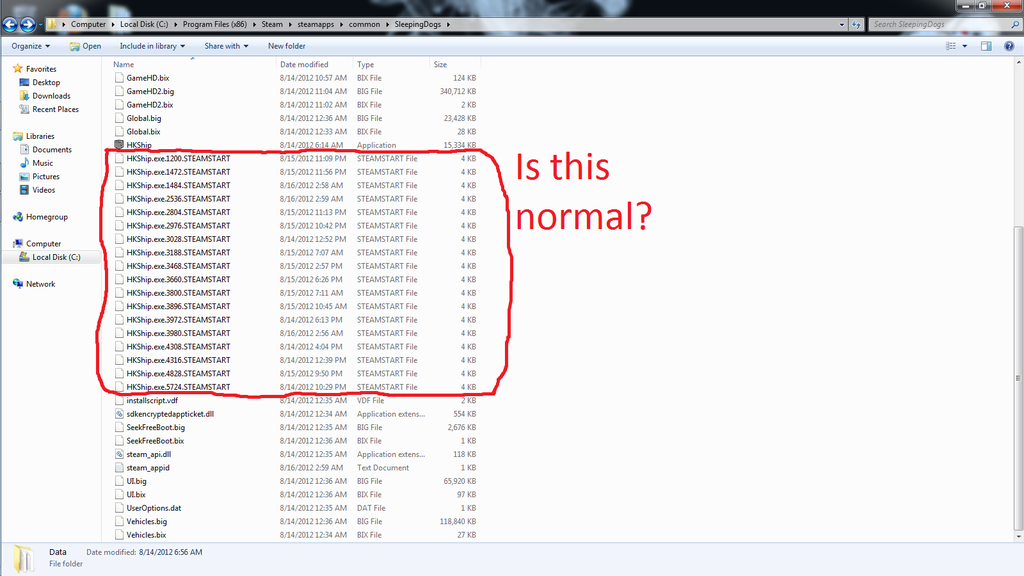This screenshot has width=1024, height=576.
Task: Go back with the Back arrow button
Action: click(10, 25)
